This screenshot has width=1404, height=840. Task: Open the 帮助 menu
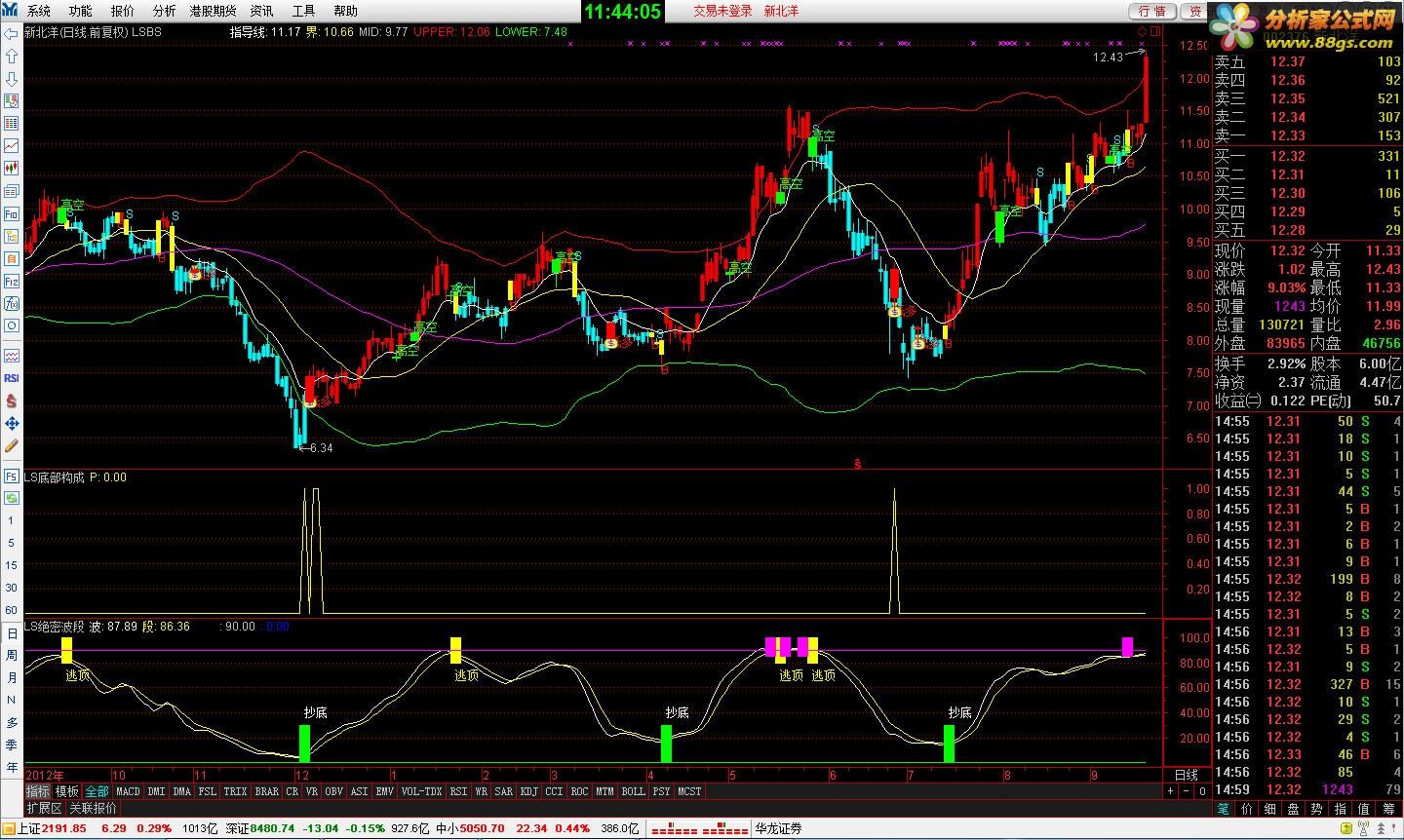tap(346, 11)
